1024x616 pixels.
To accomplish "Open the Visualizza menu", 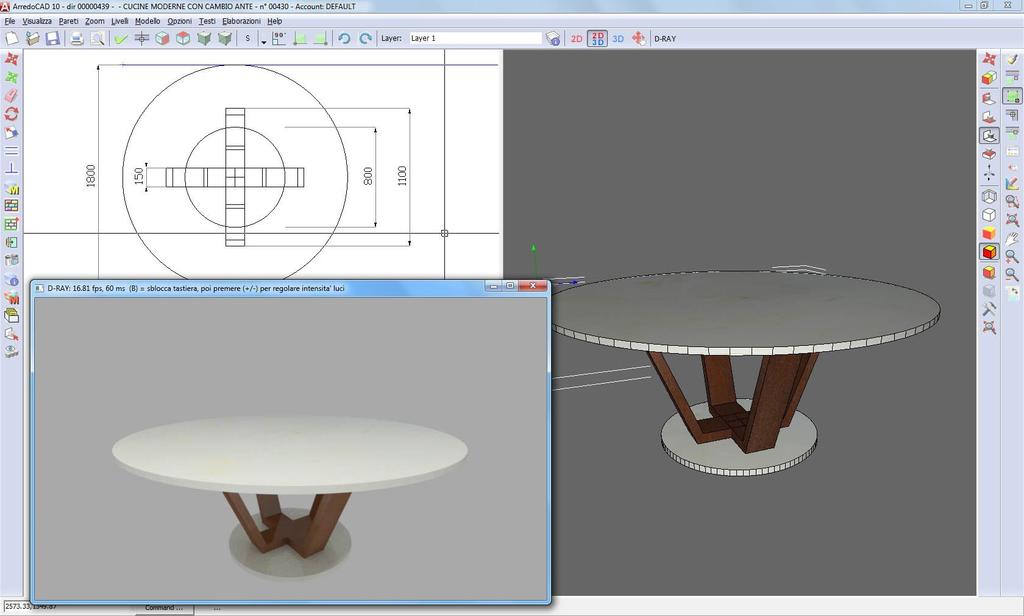I will coord(37,21).
